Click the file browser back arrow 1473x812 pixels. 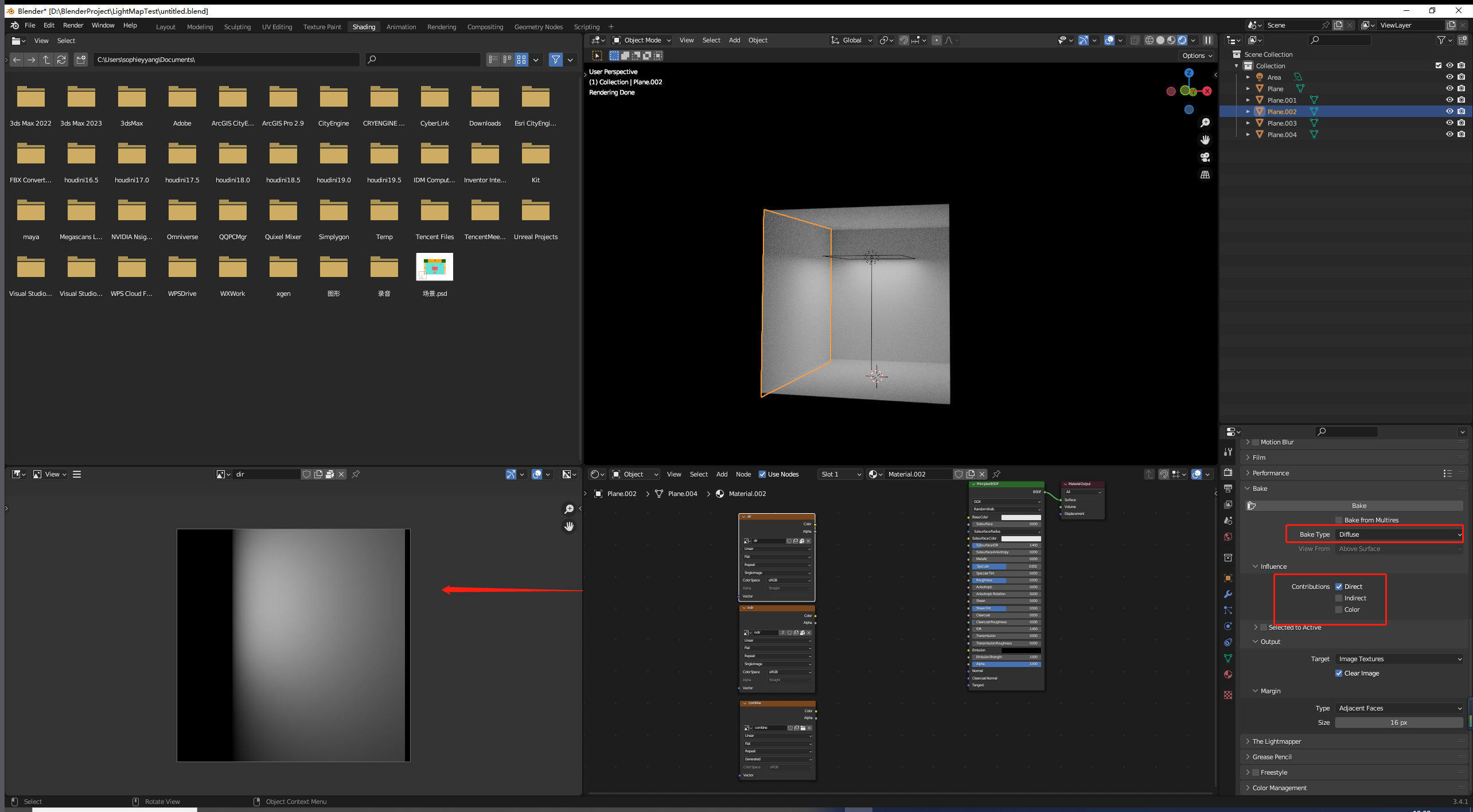pos(17,60)
